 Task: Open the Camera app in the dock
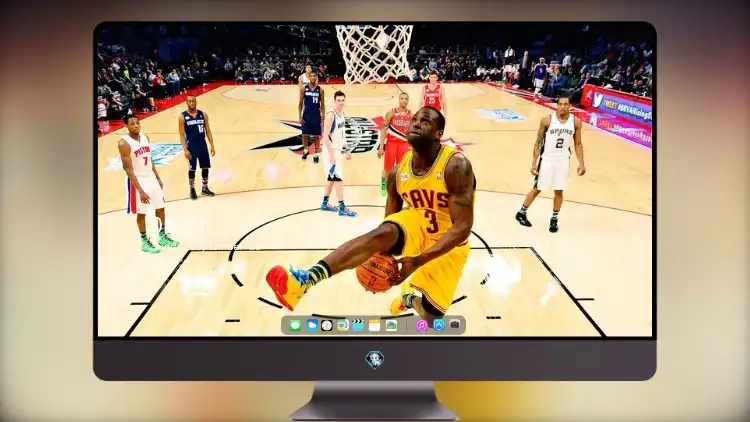coord(455,325)
